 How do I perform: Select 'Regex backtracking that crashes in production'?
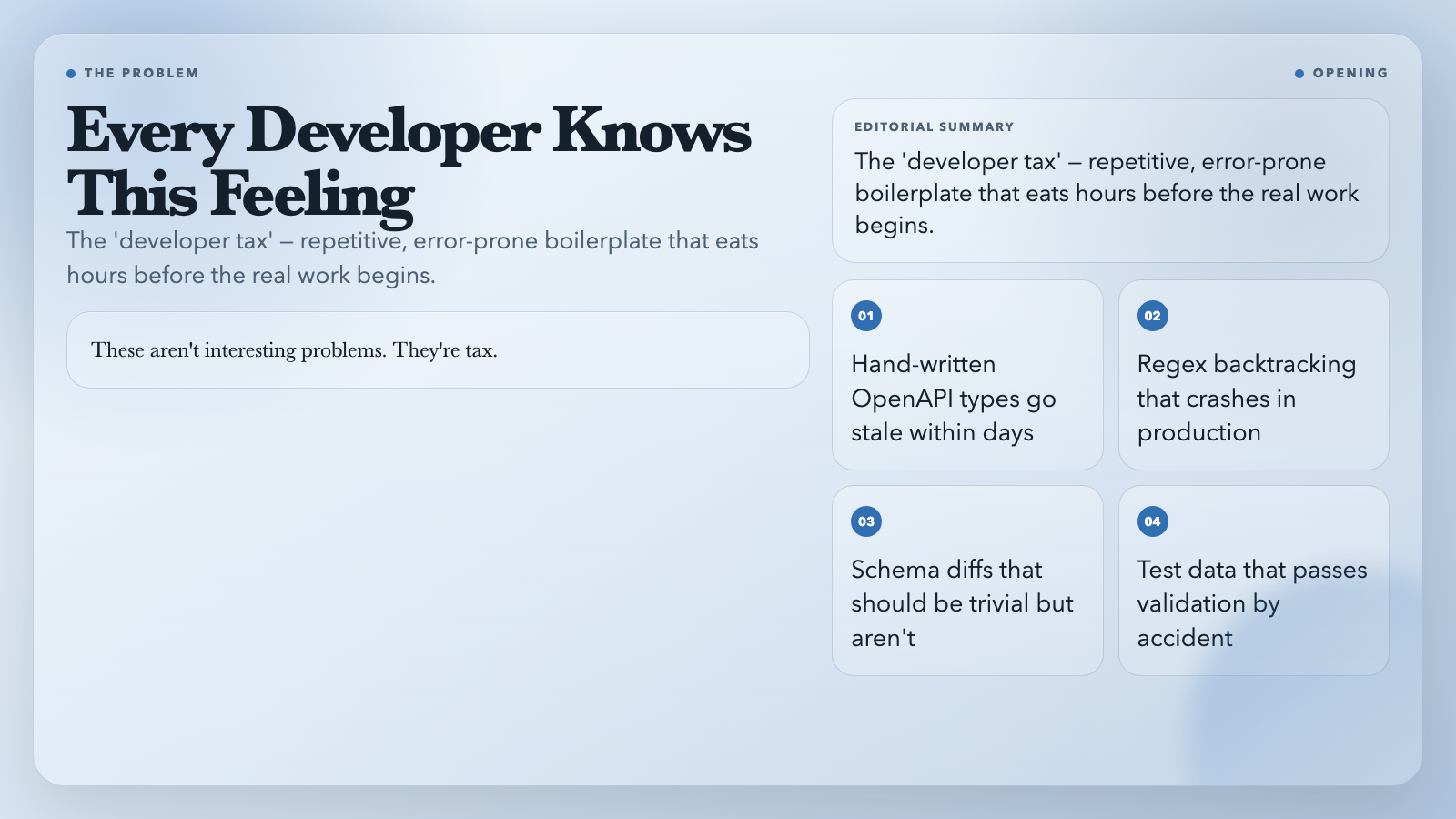pos(1247,399)
